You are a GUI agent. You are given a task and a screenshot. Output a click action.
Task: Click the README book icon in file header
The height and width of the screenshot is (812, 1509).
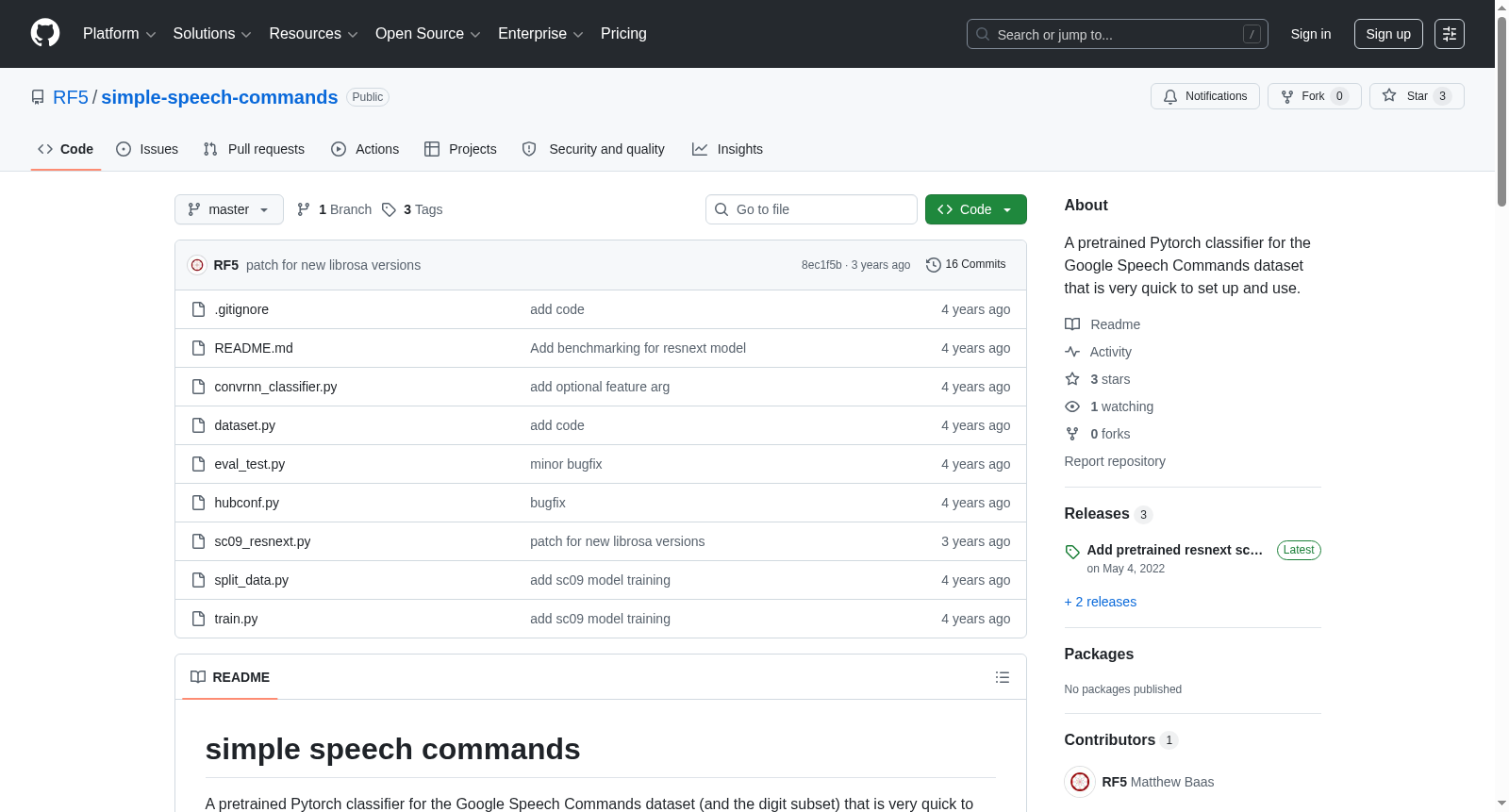(x=198, y=677)
